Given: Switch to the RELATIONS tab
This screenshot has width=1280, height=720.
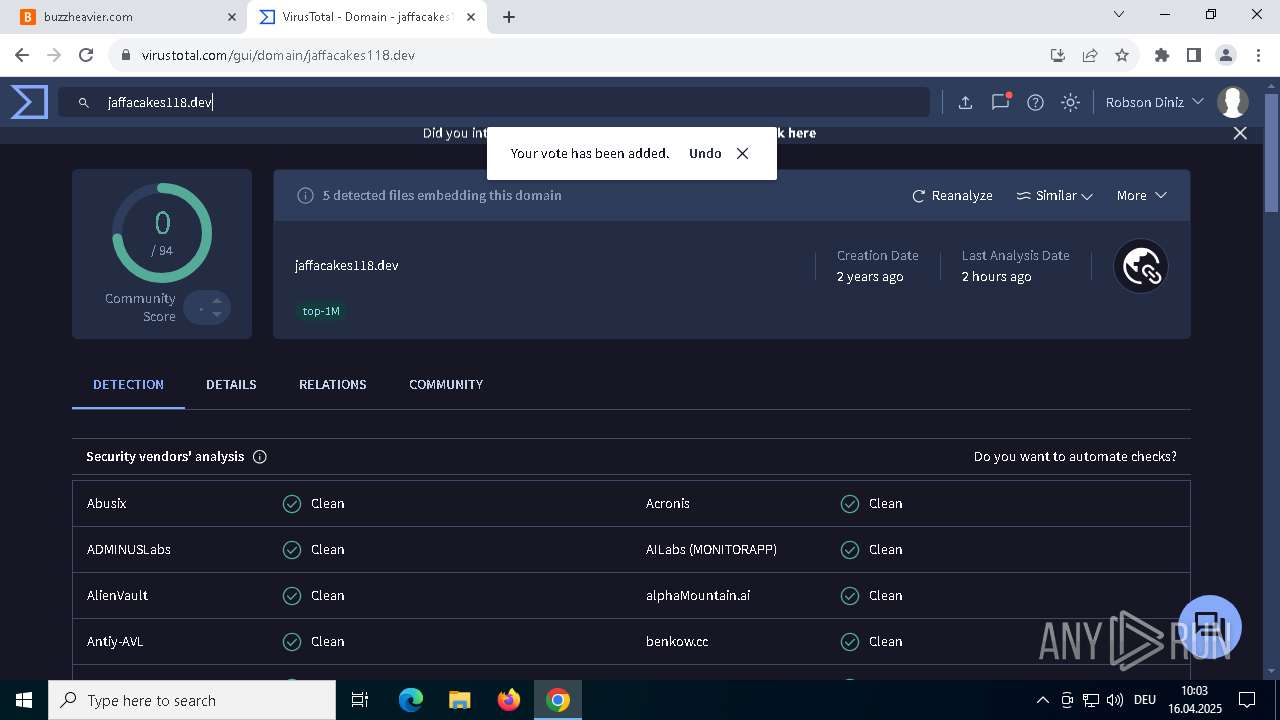Looking at the screenshot, I should tap(332, 384).
